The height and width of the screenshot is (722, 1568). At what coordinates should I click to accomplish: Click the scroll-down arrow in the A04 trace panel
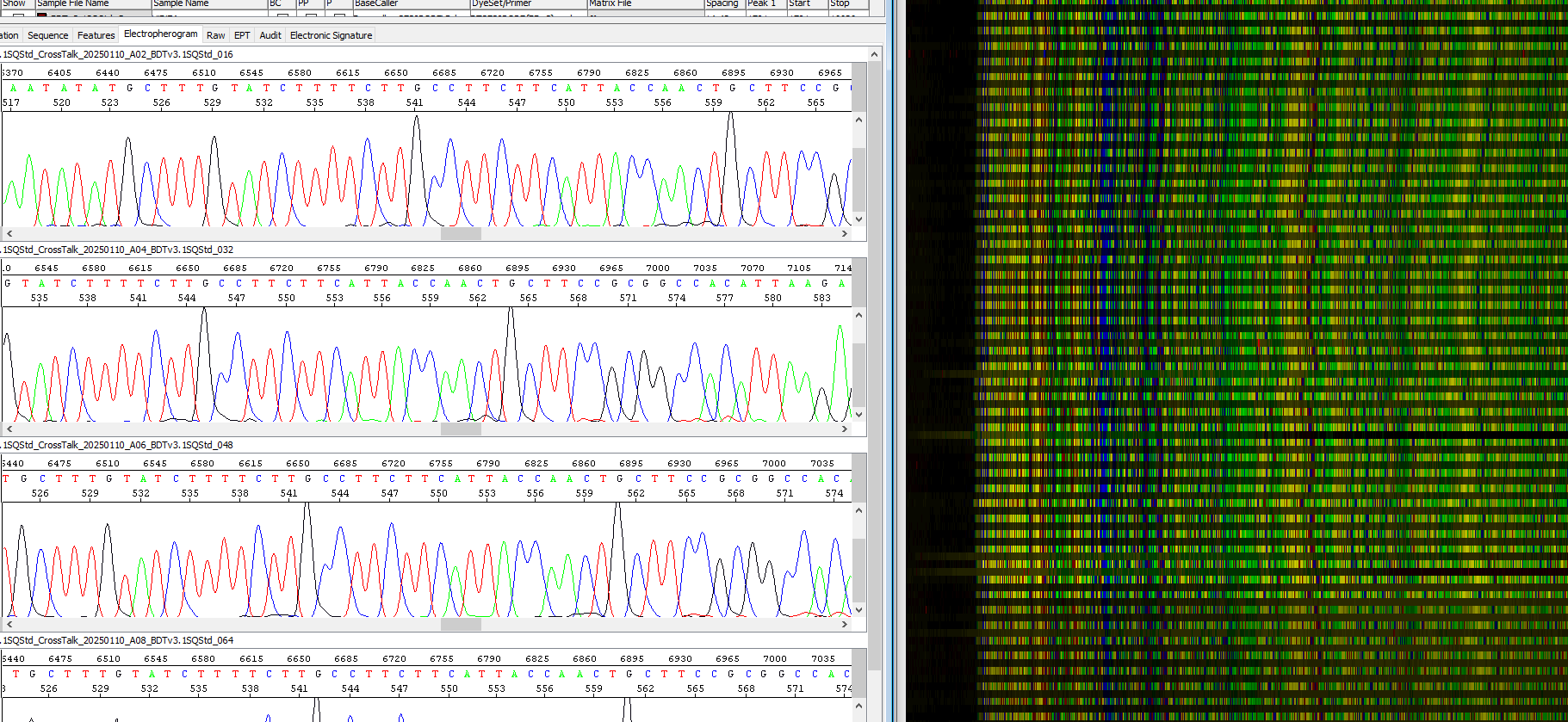[858, 415]
